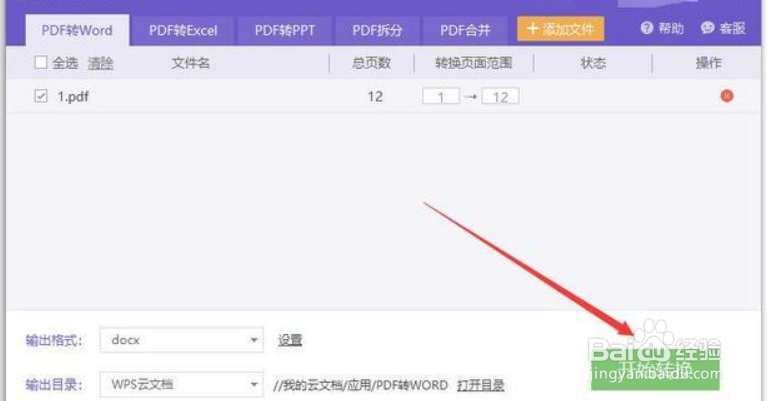Click the 转换页面范围 column header
767x401 pixels.
[474, 63]
